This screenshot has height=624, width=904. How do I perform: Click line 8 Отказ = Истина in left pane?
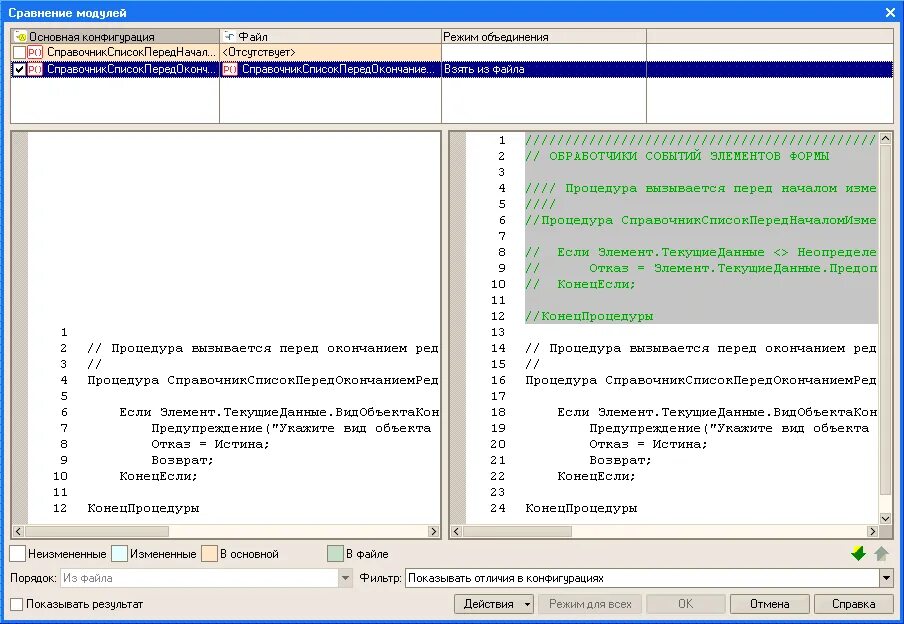[210, 444]
